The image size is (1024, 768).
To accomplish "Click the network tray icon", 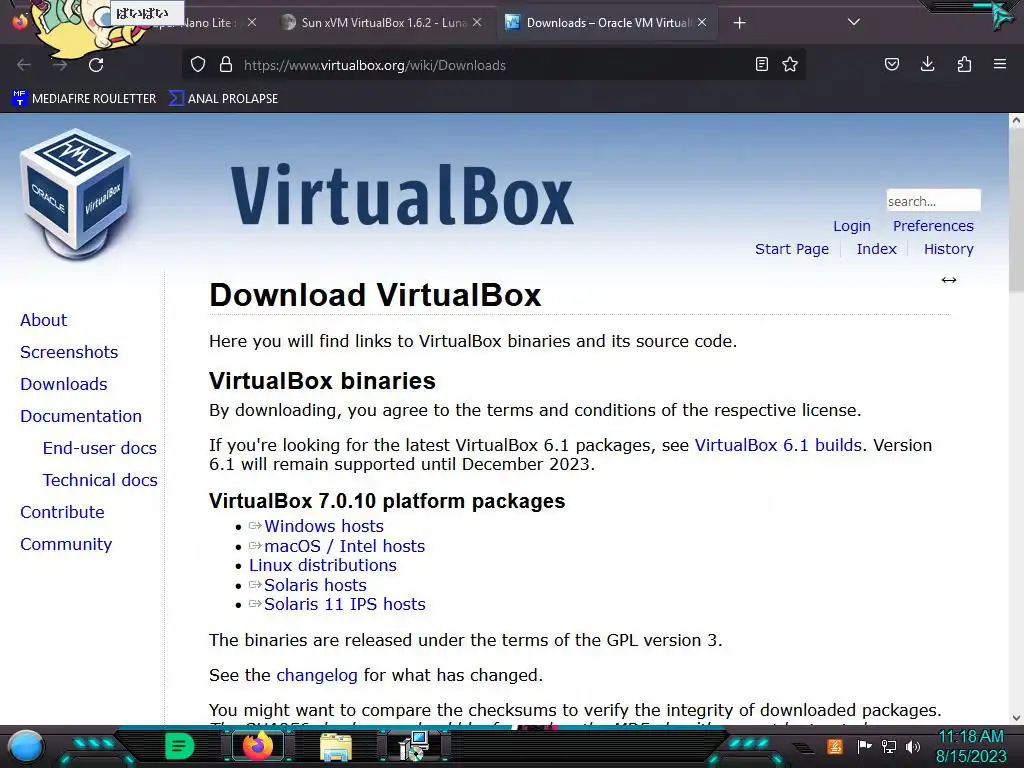I will tap(889, 746).
